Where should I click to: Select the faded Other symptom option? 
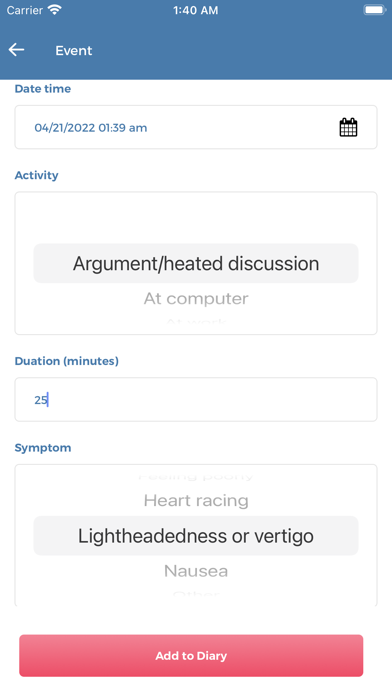pos(196,594)
